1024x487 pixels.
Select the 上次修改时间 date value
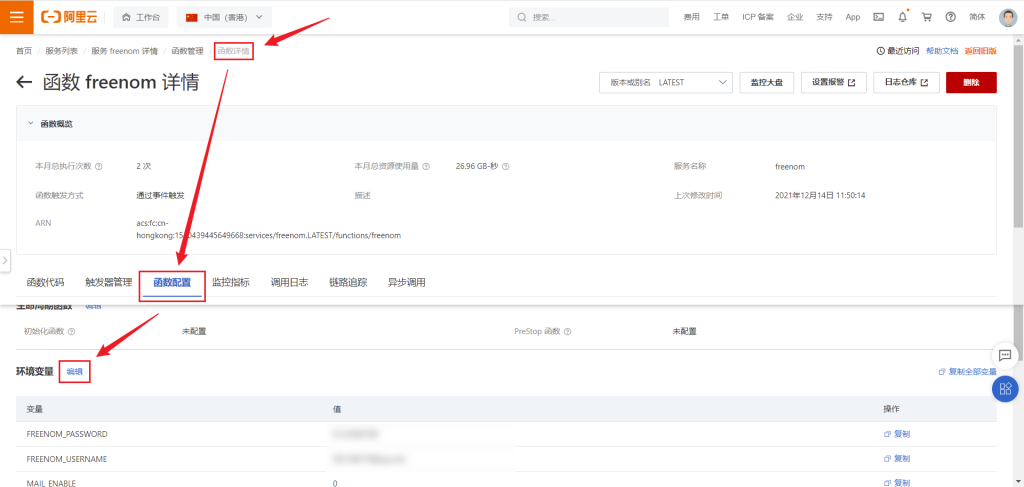[820, 195]
